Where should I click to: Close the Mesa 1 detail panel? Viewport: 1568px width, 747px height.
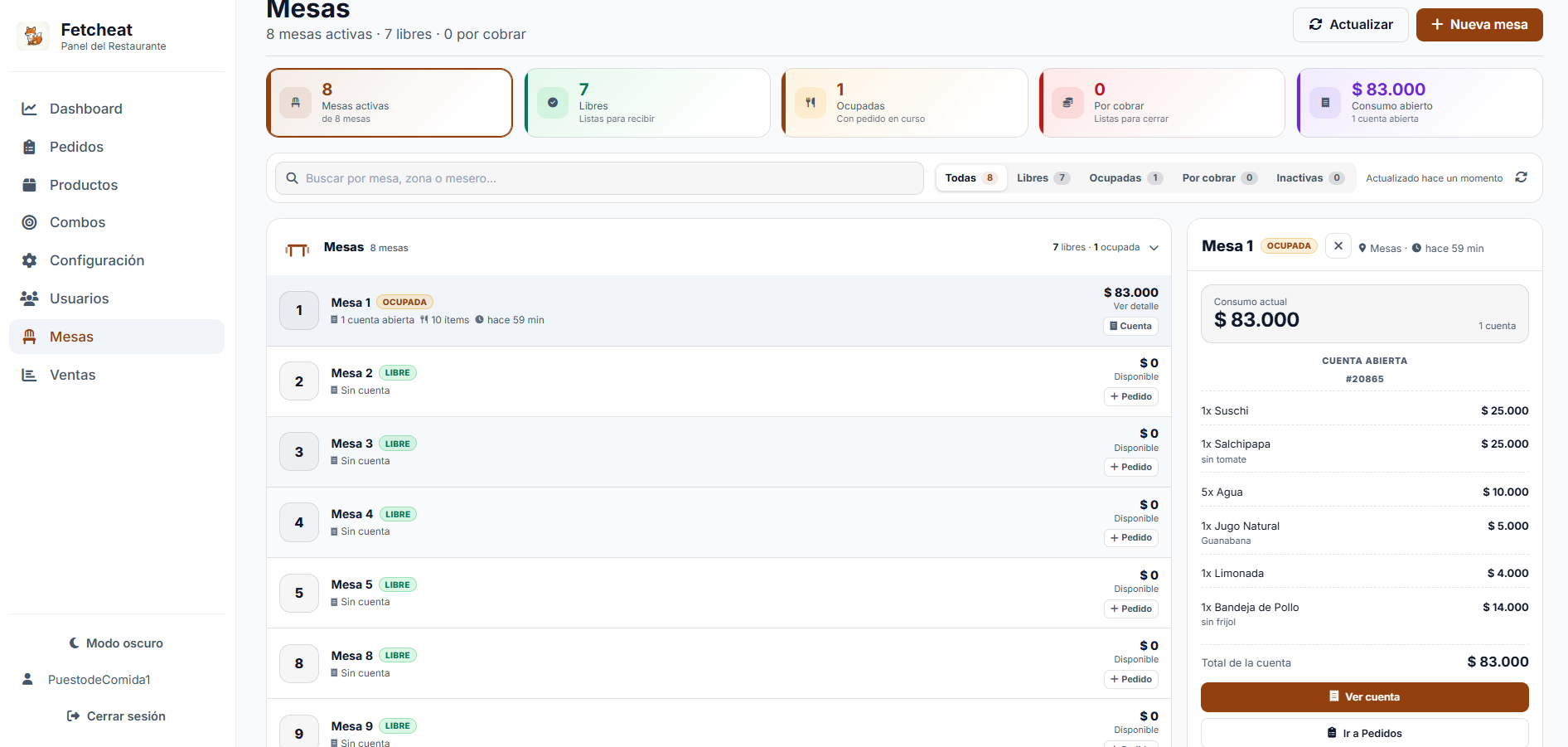click(1338, 246)
